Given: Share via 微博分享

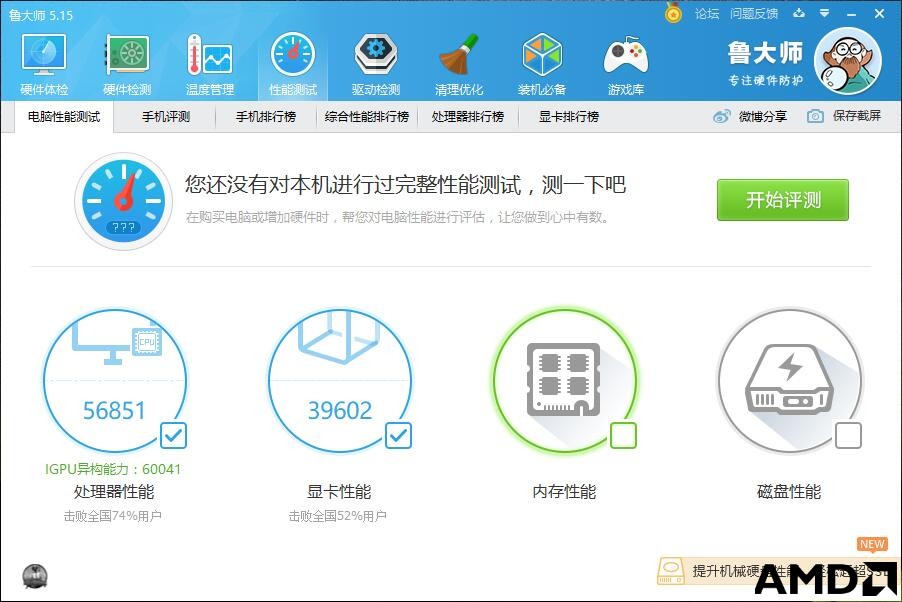Looking at the screenshot, I should coord(750,116).
